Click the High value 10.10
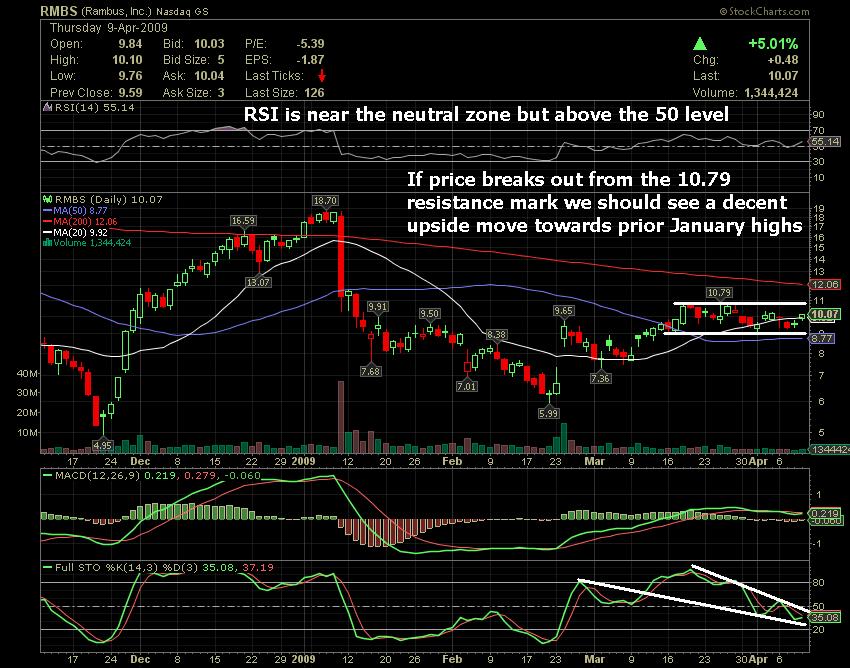This screenshot has height=668, width=850. click(127, 60)
